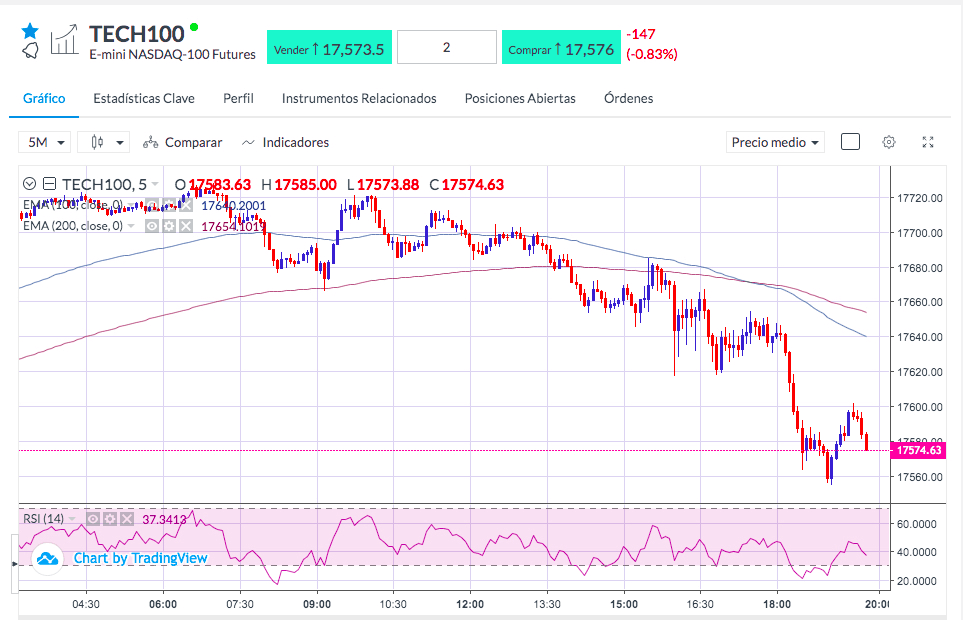
Task: Collapse the legend with the circled chevron
Action: tap(29, 184)
